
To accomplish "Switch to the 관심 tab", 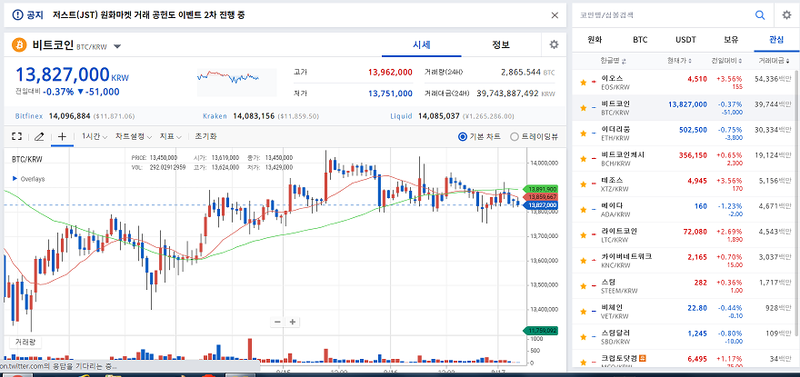I will [x=776, y=40].
